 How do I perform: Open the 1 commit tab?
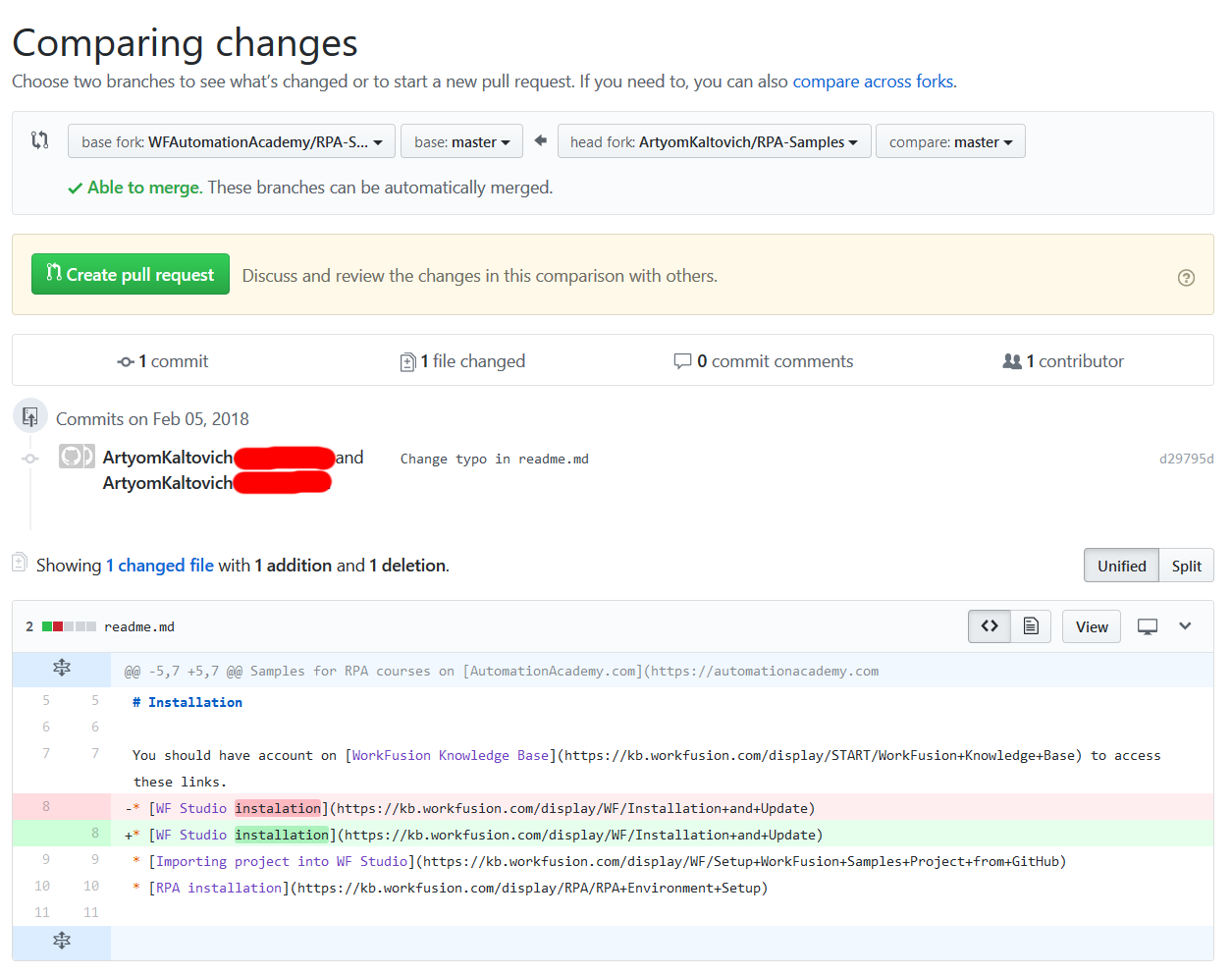pos(163,361)
